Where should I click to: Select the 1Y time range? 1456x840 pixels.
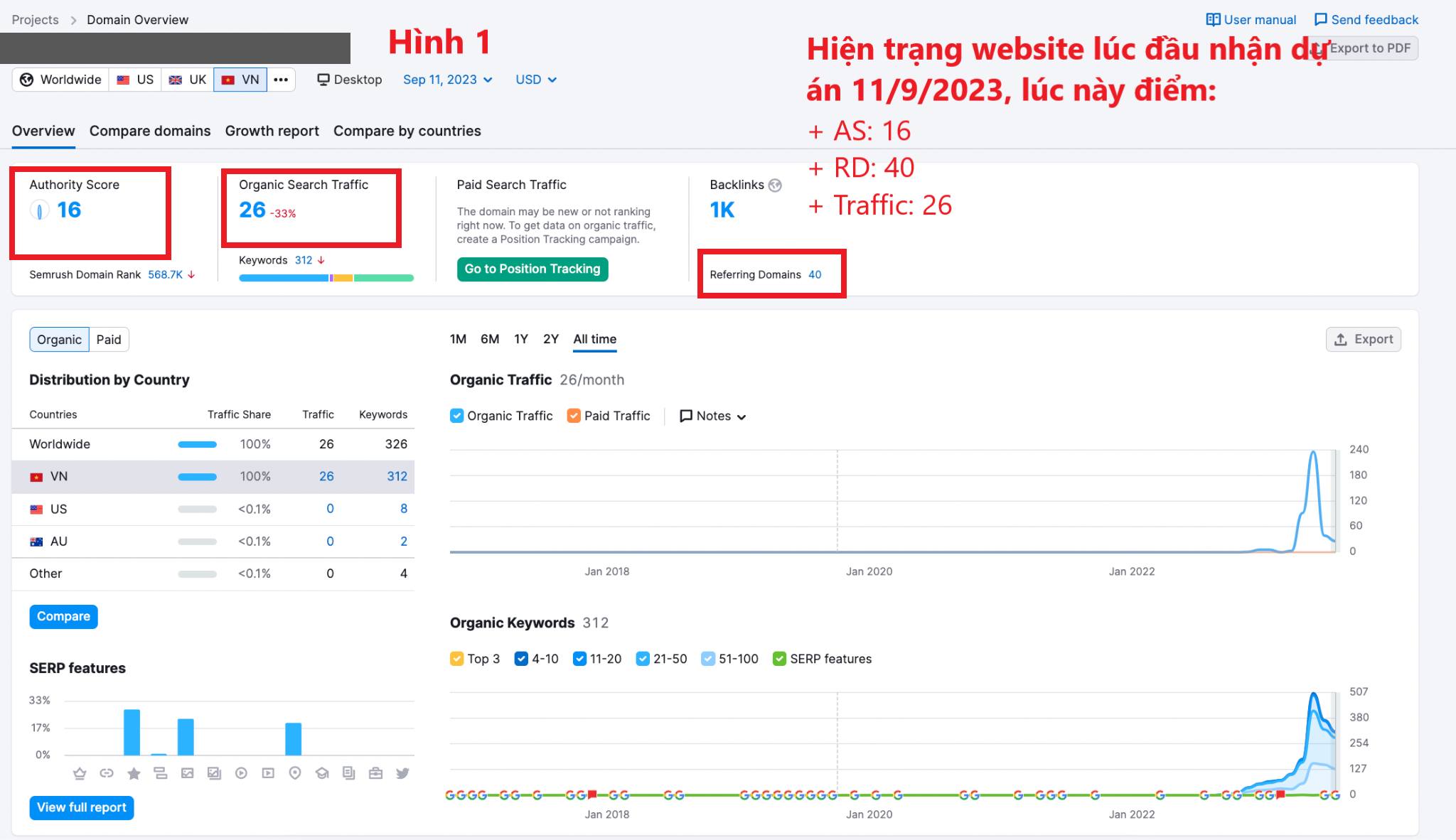521,339
